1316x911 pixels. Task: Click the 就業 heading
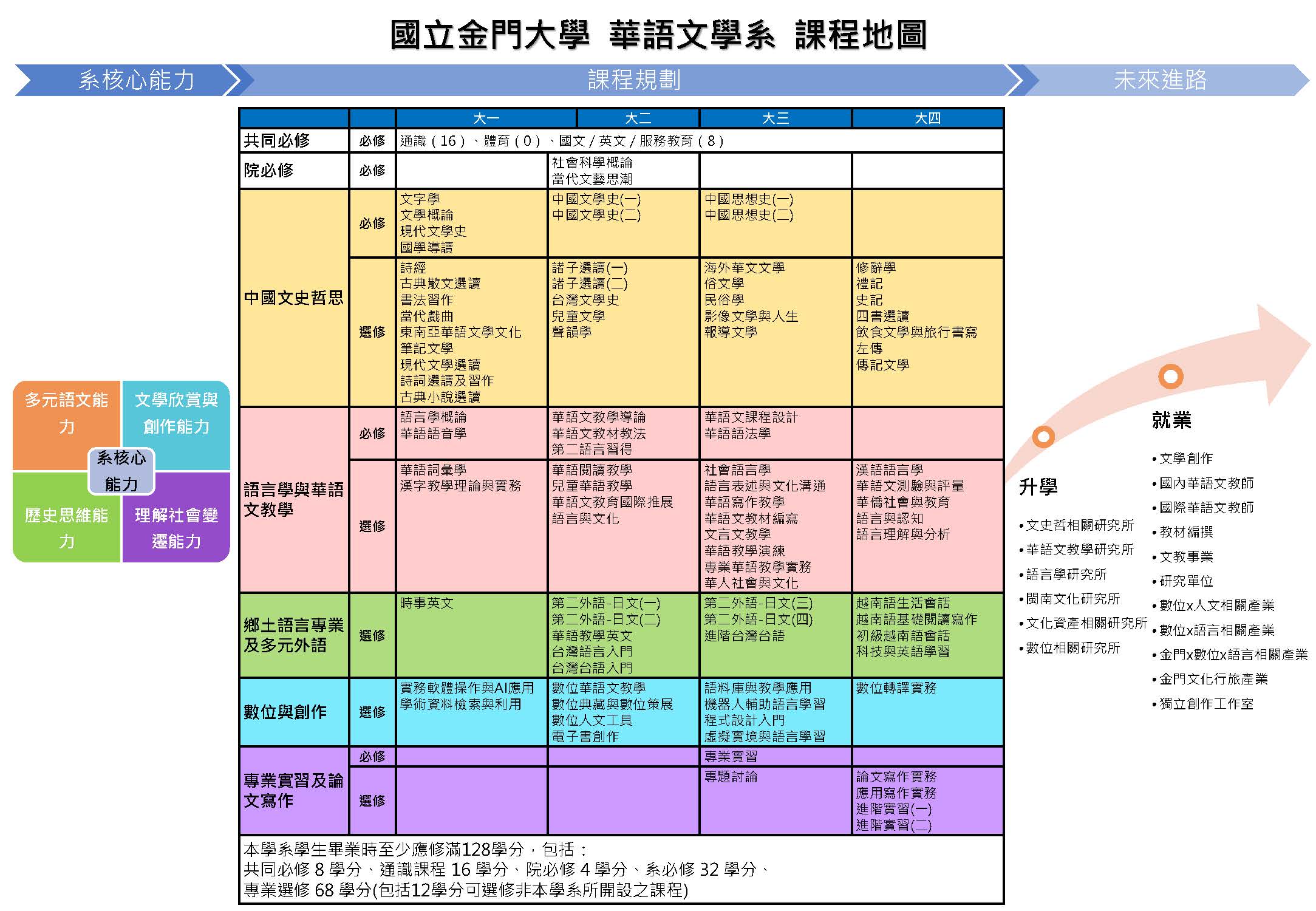(1171, 420)
